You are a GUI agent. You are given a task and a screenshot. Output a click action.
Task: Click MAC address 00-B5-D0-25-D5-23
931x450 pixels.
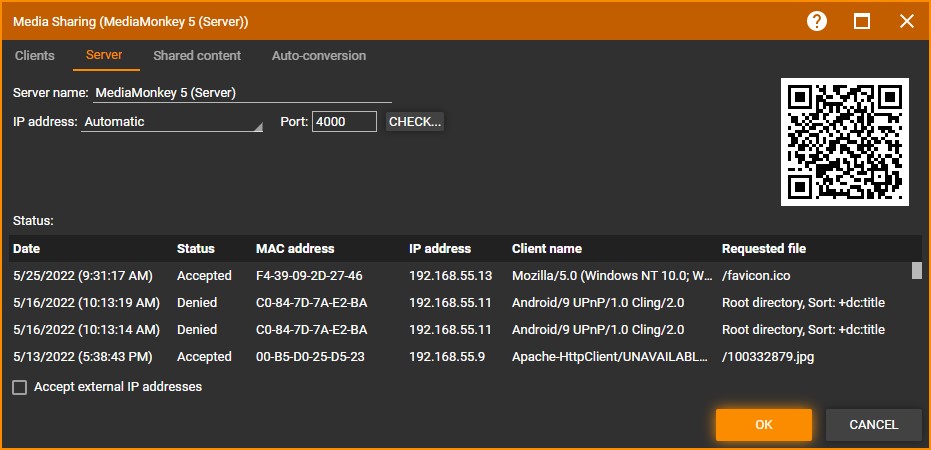click(x=310, y=357)
